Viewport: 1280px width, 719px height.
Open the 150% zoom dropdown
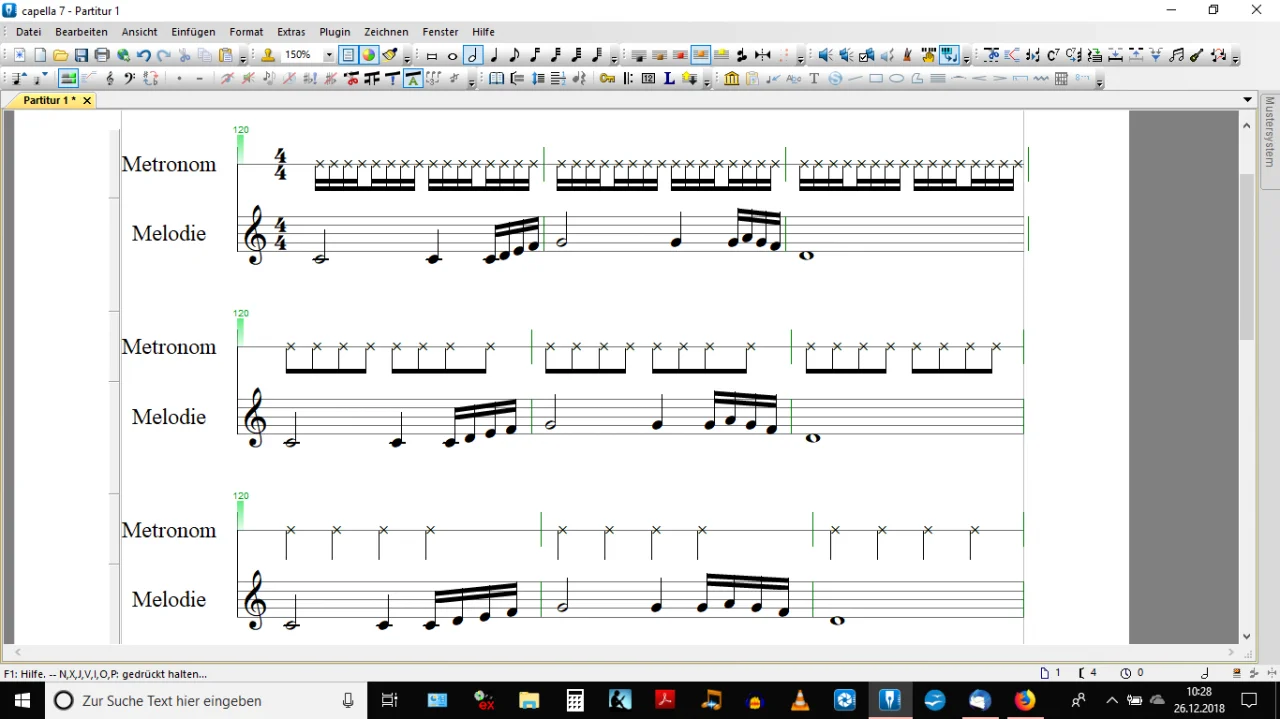tap(329, 56)
